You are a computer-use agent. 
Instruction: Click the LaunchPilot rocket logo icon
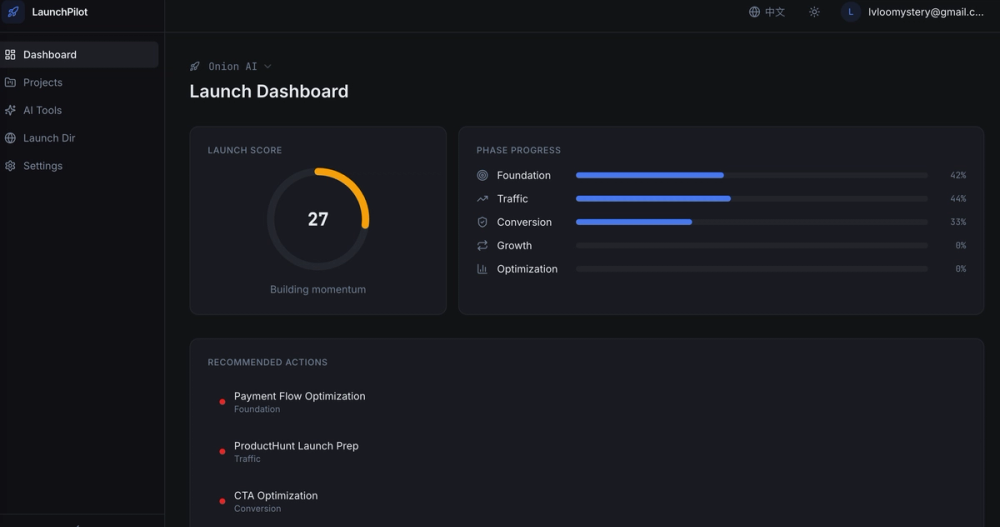tap(13, 12)
